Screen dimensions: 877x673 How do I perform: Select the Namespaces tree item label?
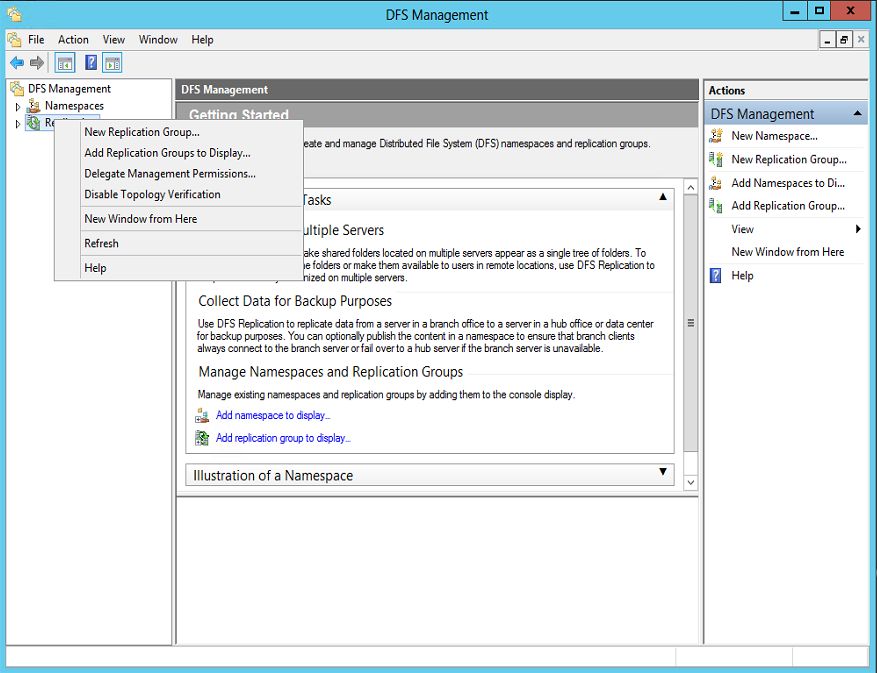[74, 105]
